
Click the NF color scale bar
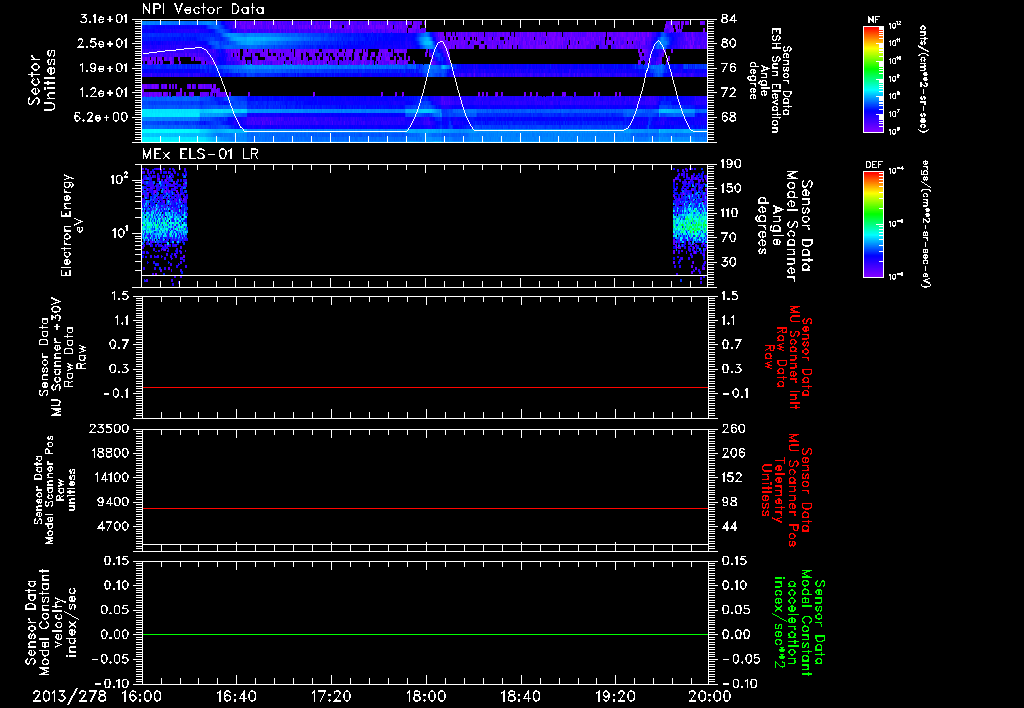point(874,78)
